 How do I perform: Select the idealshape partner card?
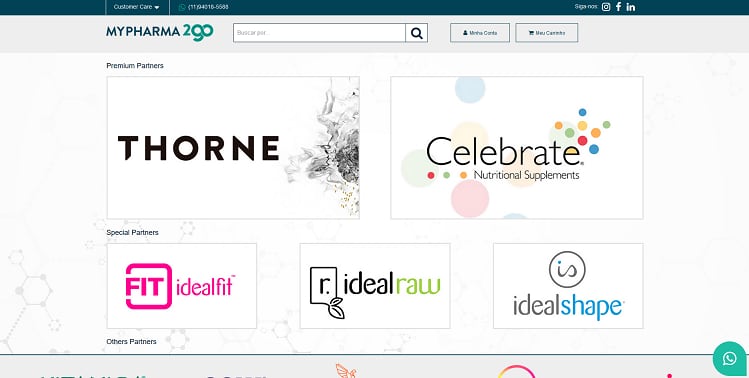pos(568,286)
